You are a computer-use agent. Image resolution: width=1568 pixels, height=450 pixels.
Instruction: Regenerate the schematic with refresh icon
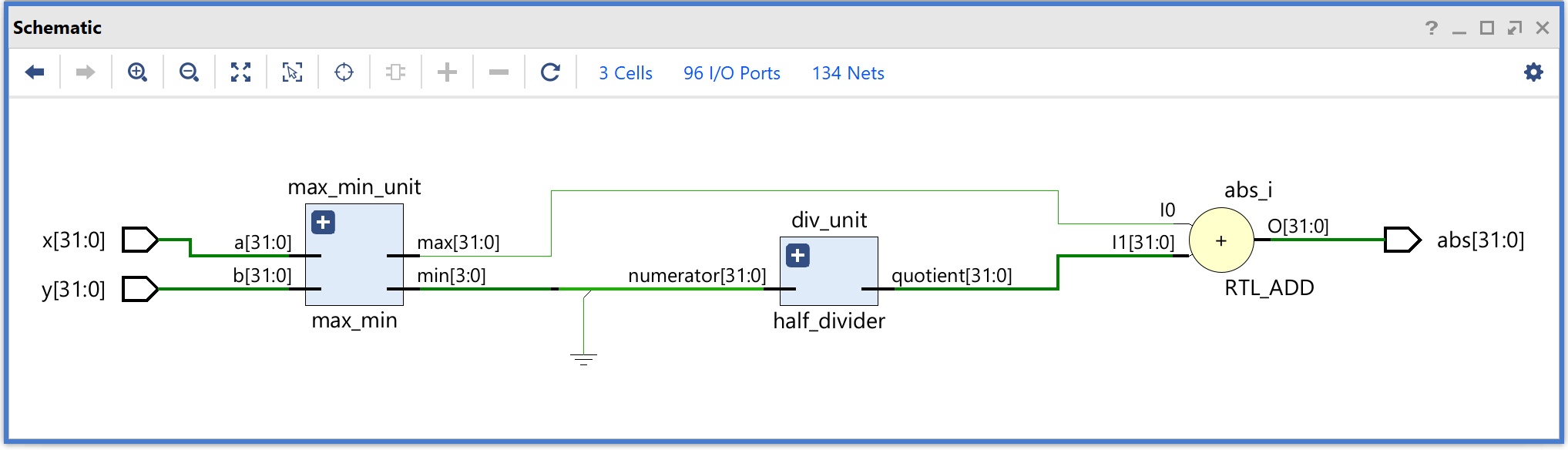point(550,72)
